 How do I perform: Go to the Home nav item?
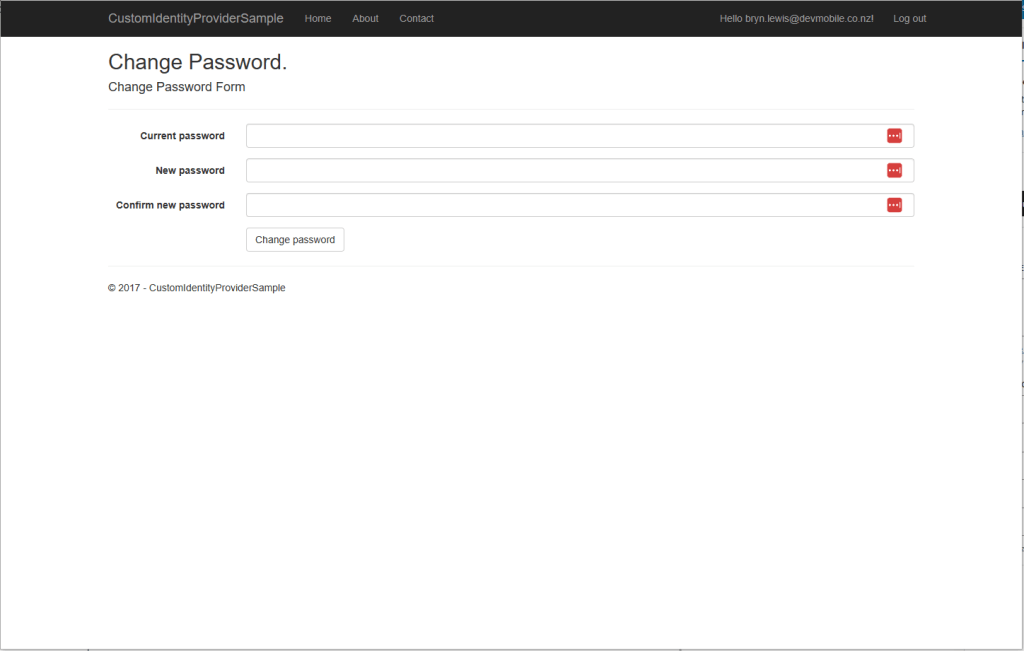point(318,19)
